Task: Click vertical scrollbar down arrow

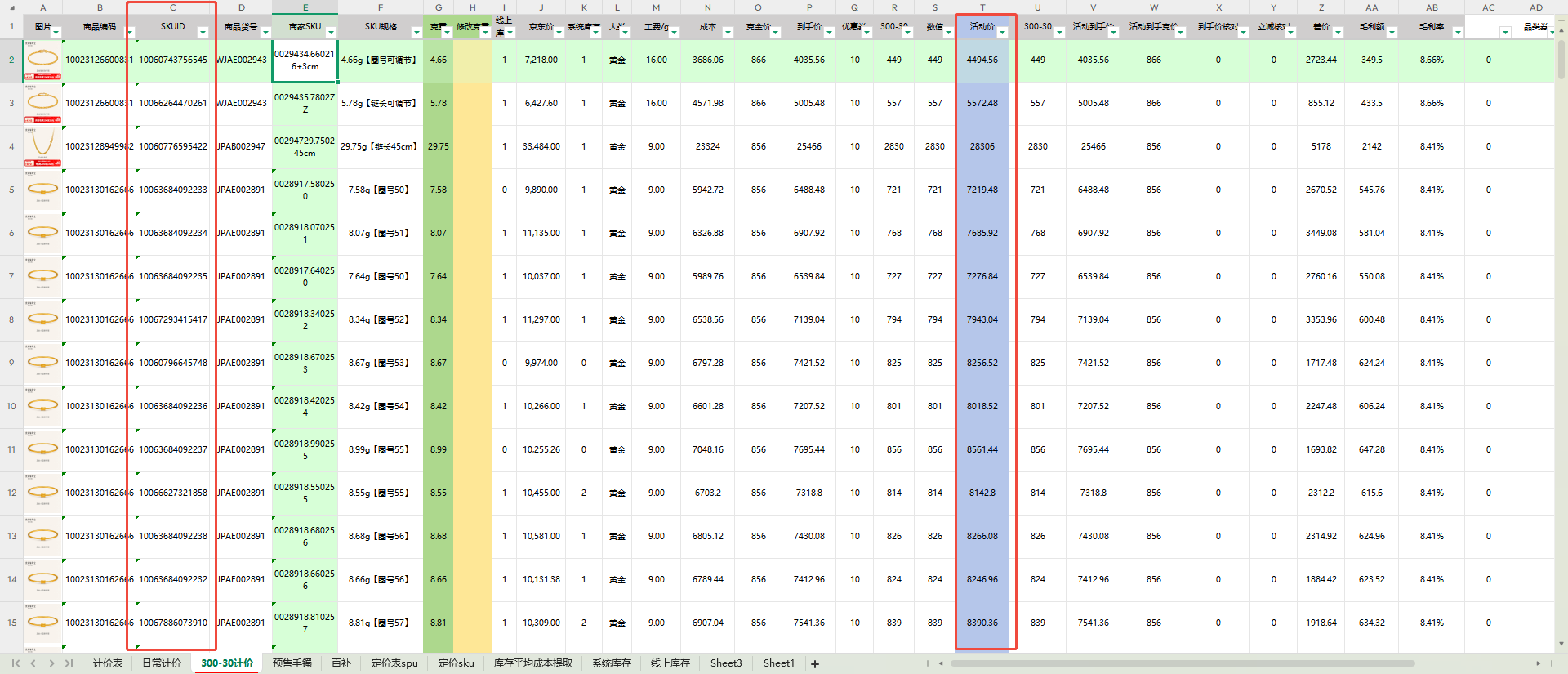Action: [x=1561, y=644]
